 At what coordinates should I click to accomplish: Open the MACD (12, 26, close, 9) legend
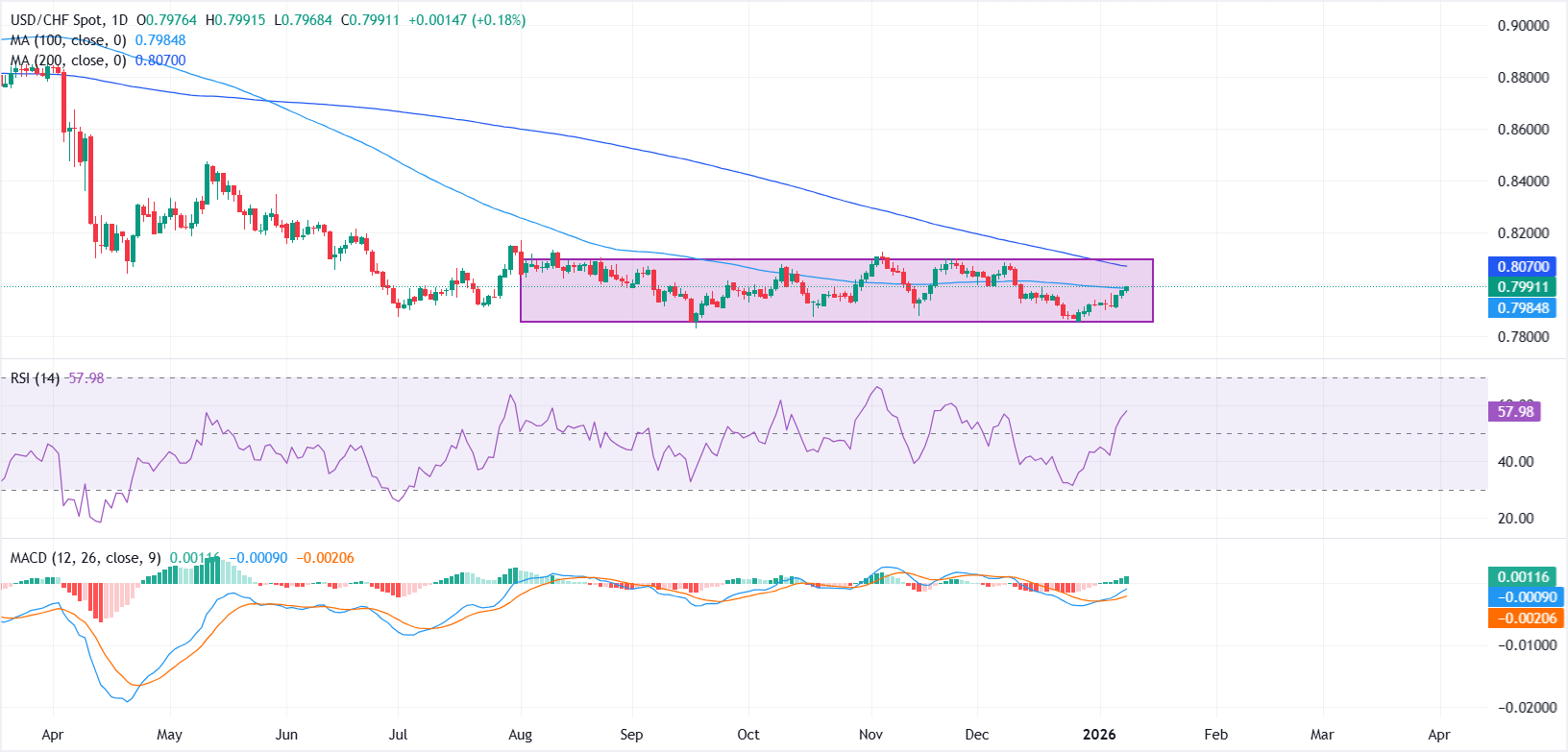(86, 558)
